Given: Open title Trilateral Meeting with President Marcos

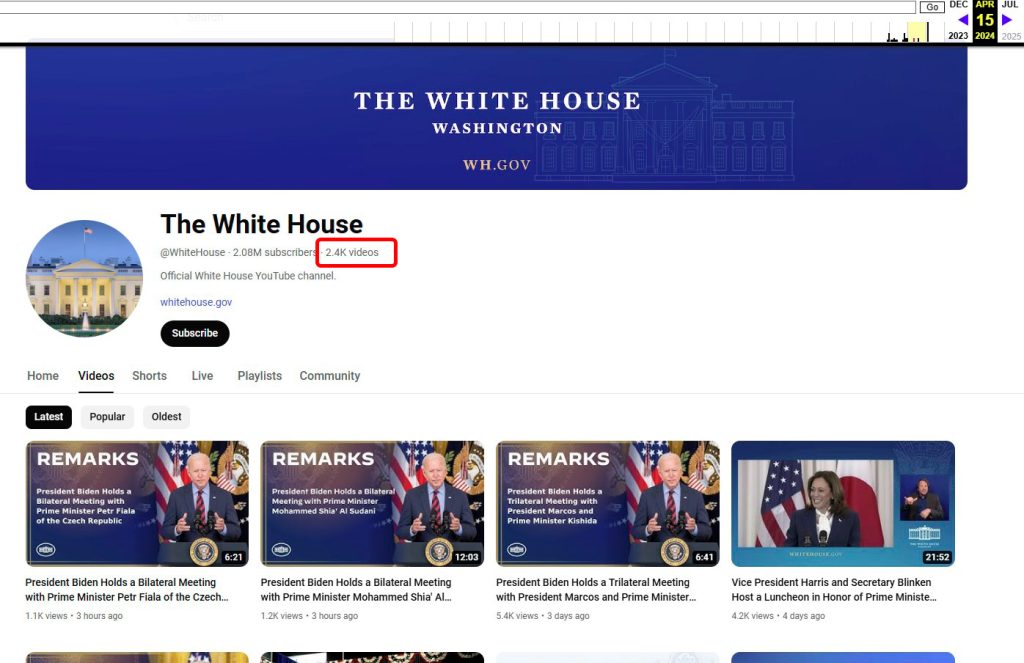Looking at the screenshot, I should pos(596,589).
